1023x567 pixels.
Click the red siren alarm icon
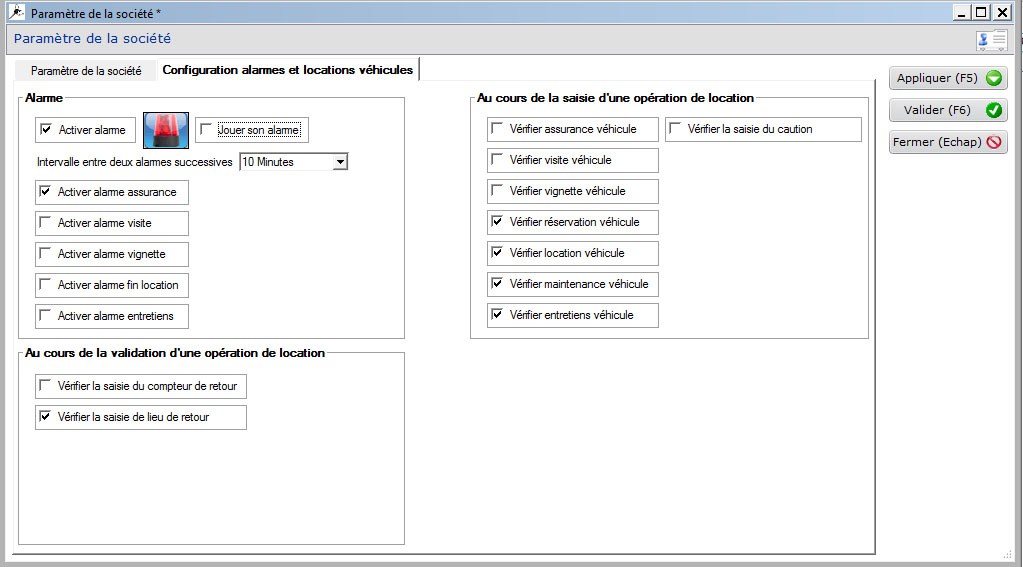tap(166, 130)
